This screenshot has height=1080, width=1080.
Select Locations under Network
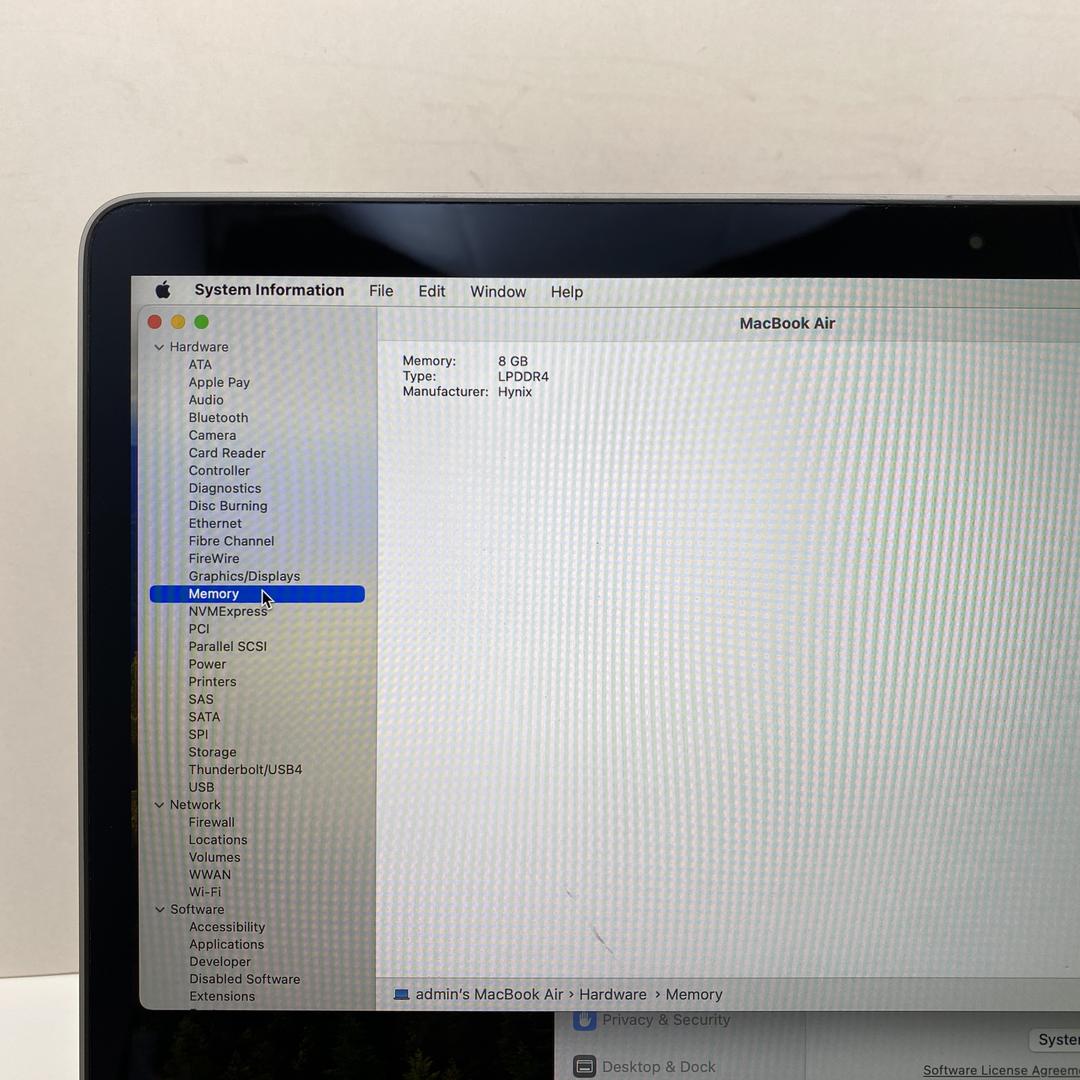[x=218, y=840]
